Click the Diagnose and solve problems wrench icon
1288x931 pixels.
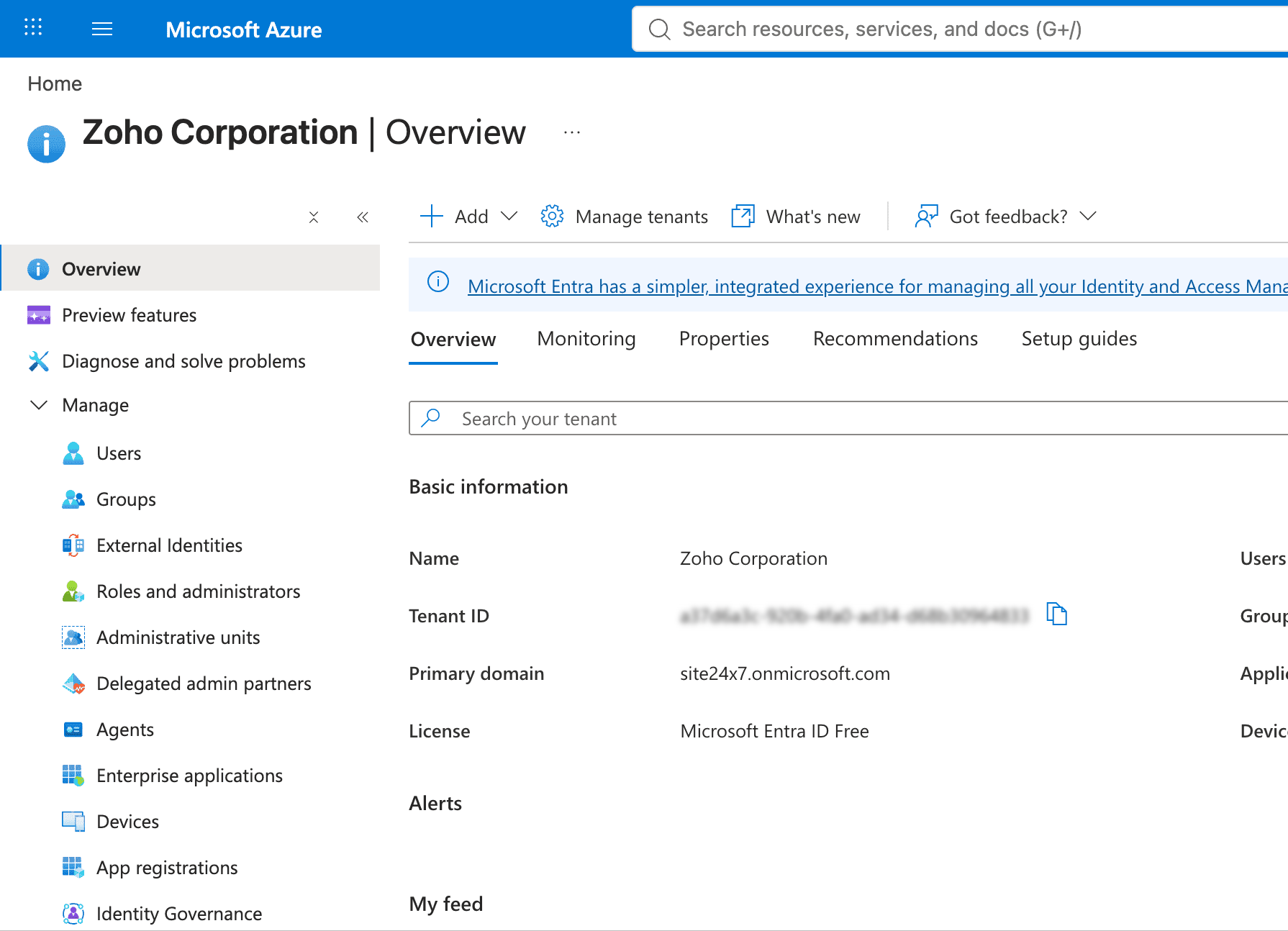click(x=38, y=361)
